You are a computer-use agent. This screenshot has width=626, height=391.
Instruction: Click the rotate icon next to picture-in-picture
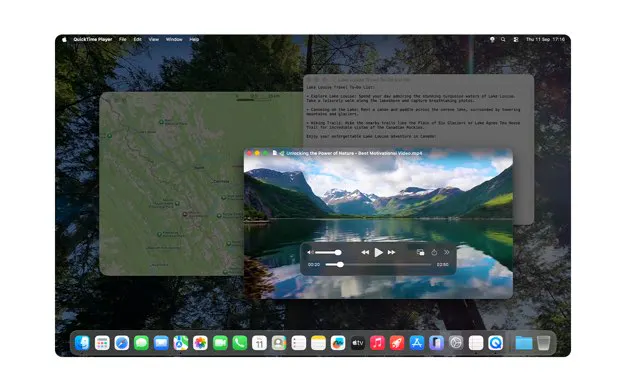click(x=434, y=252)
